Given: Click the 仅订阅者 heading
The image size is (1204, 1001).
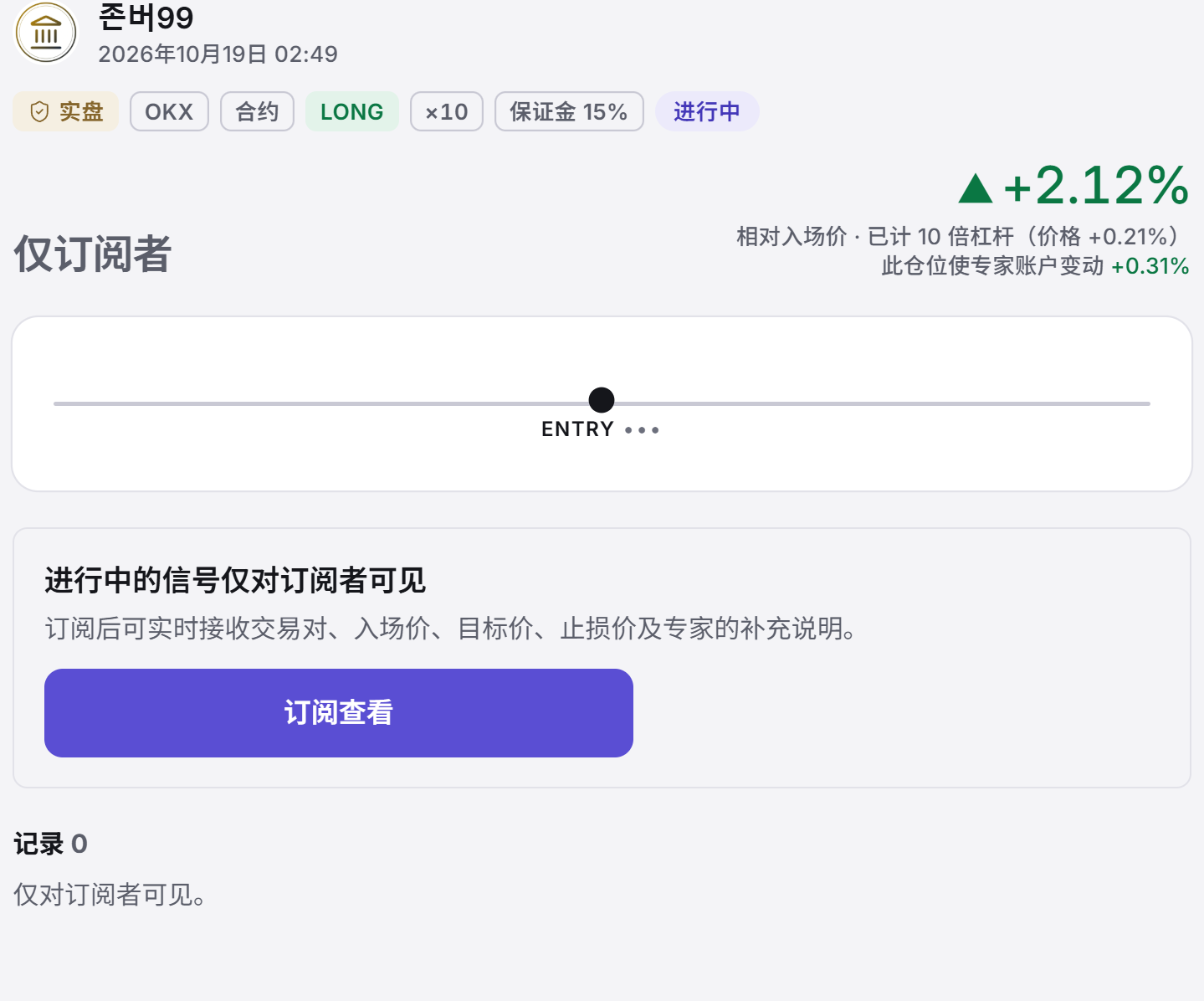Looking at the screenshot, I should pyautogui.click(x=92, y=256).
